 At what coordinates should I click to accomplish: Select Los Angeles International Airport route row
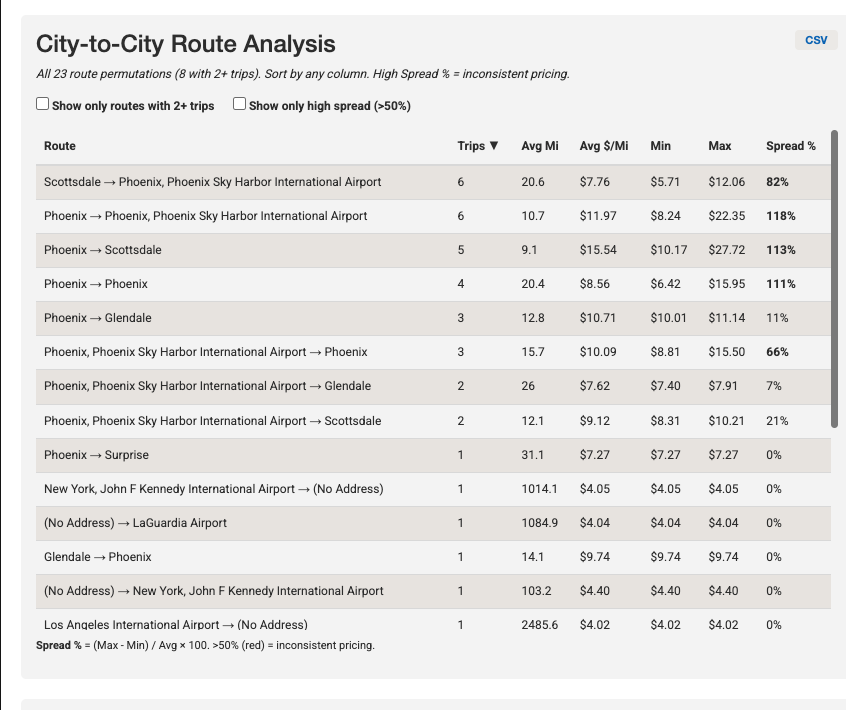175,624
